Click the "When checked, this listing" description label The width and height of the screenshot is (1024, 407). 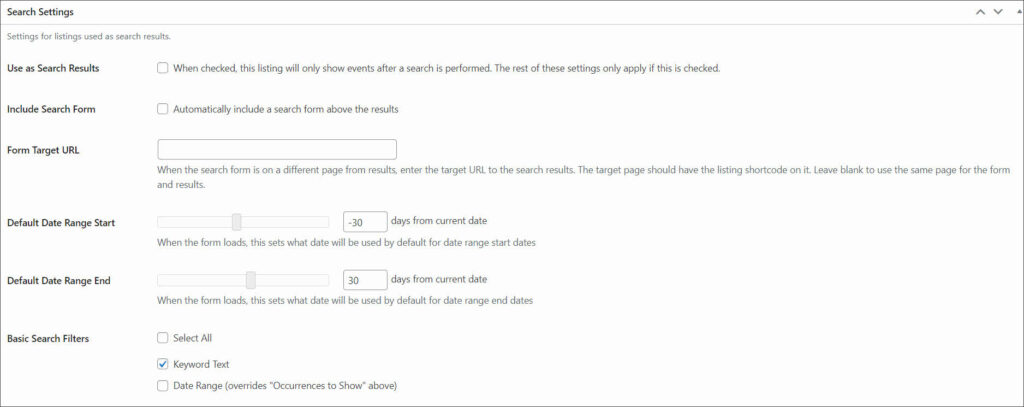point(447,68)
